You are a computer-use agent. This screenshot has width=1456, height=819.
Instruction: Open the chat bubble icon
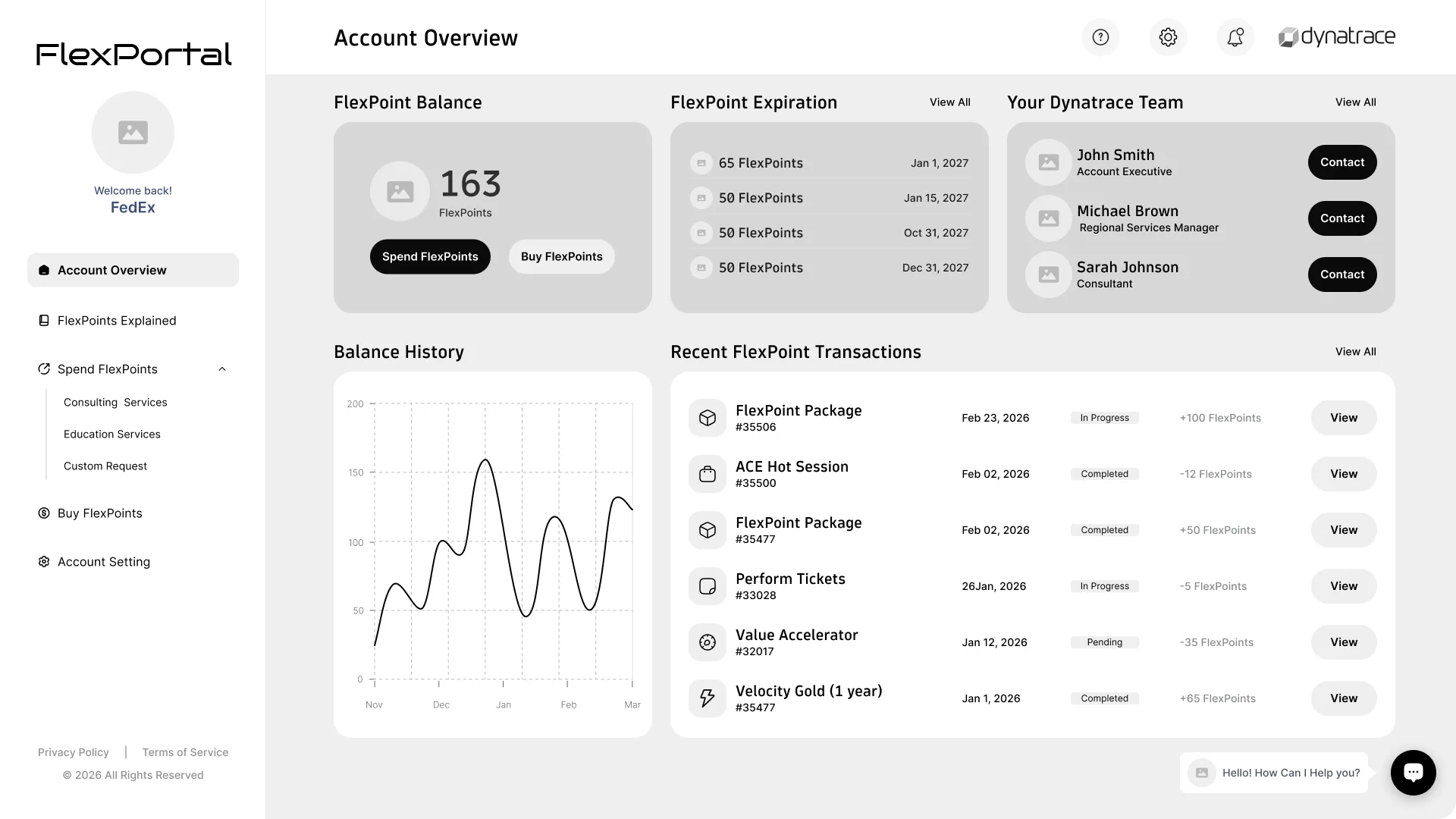pos(1413,773)
